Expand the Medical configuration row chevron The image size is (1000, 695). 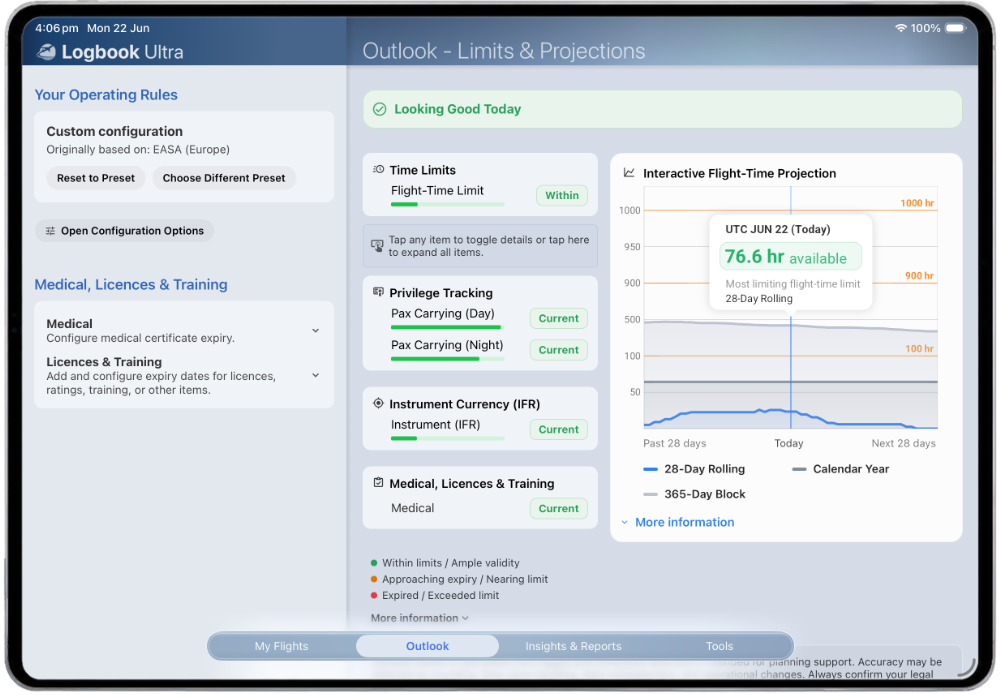(316, 331)
